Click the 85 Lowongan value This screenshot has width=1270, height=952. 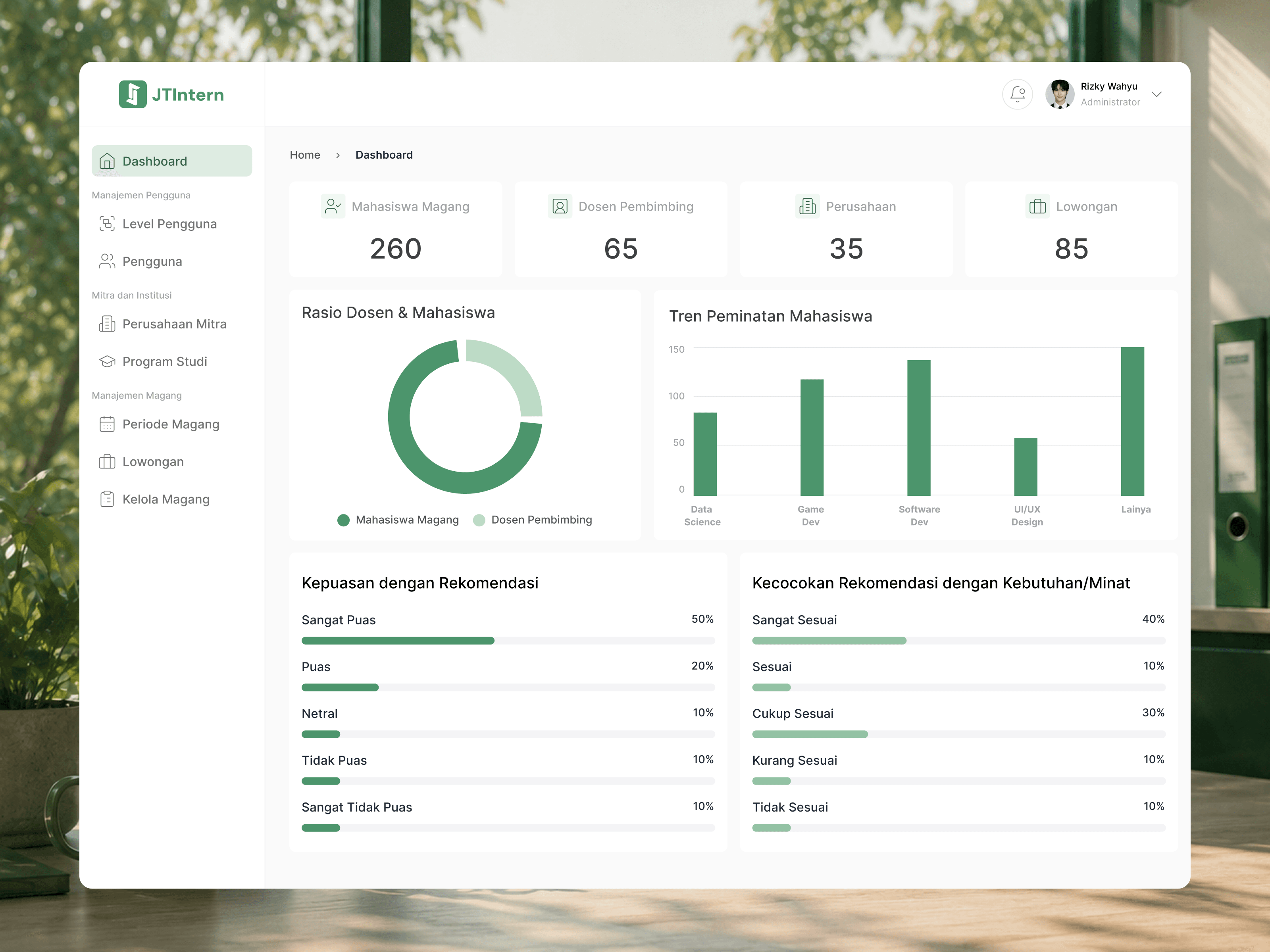[x=1071, y=248]
